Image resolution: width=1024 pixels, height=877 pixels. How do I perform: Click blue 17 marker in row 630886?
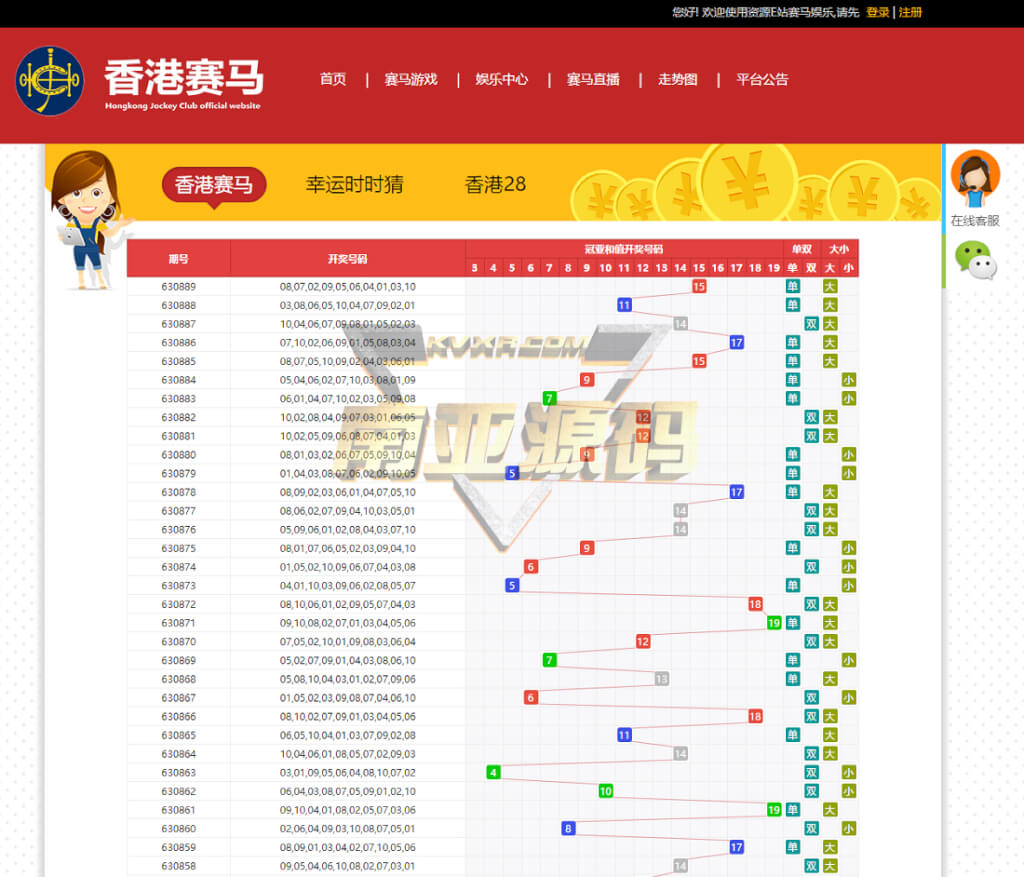[x=737, y=342]
